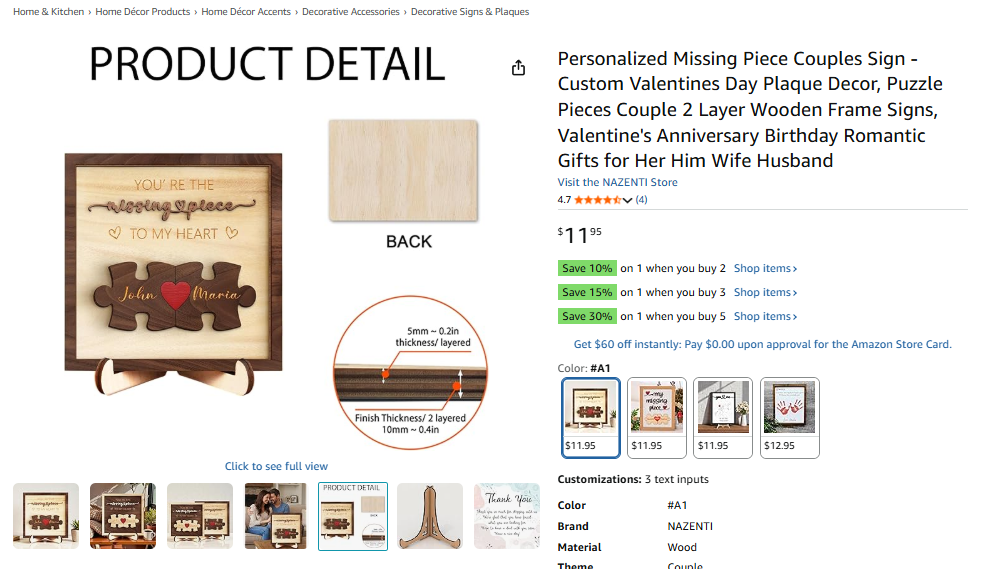View the wooden stand thumbnail
Image resolution: width=988 pixels, height=569 pixels.
click(x=430, y=516)
